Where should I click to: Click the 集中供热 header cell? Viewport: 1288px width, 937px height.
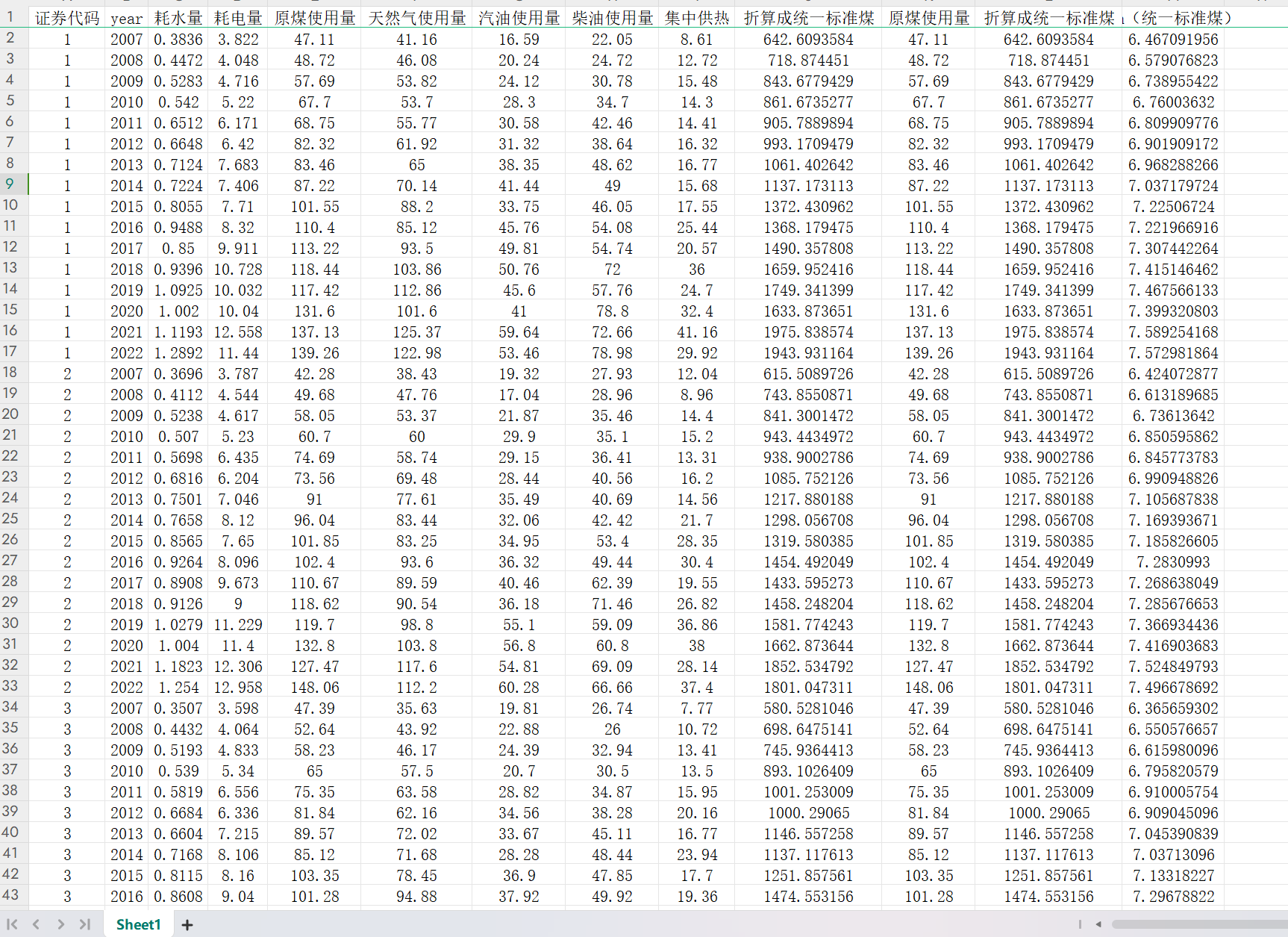pyautogui.click(x=697, y=18)
